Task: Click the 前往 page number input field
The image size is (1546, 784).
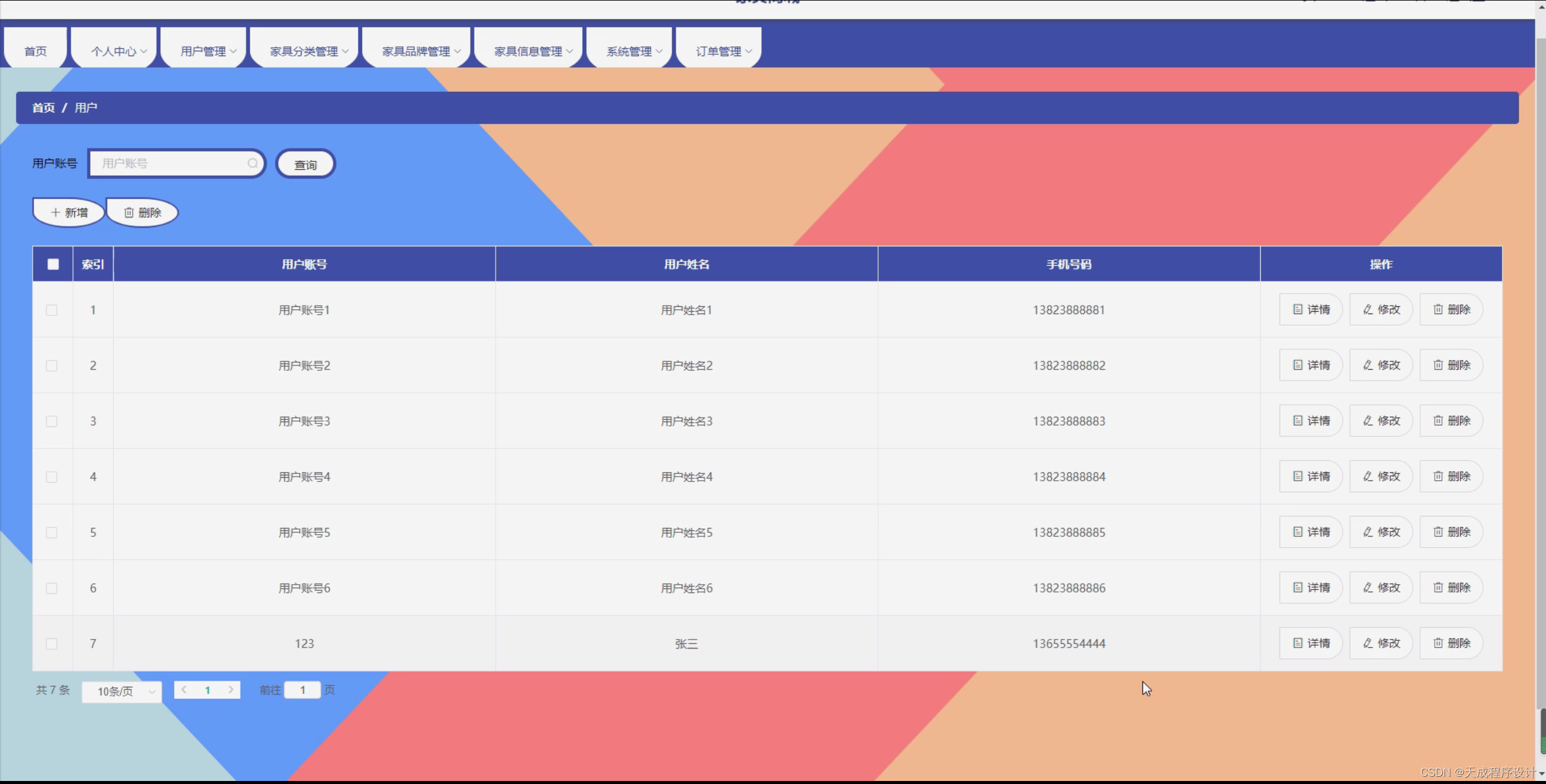Action: click(x=303, y=689)
